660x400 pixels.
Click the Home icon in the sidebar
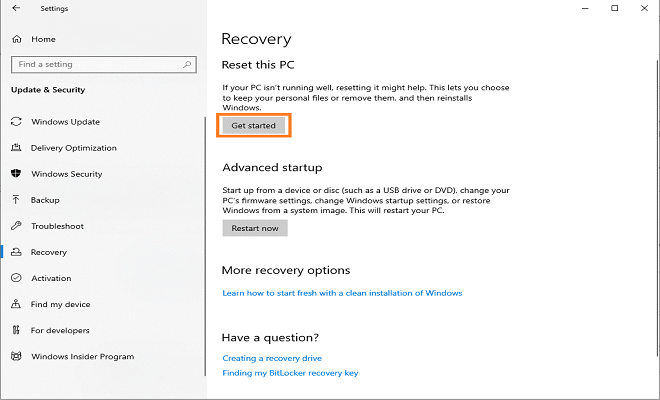point(17,39)
